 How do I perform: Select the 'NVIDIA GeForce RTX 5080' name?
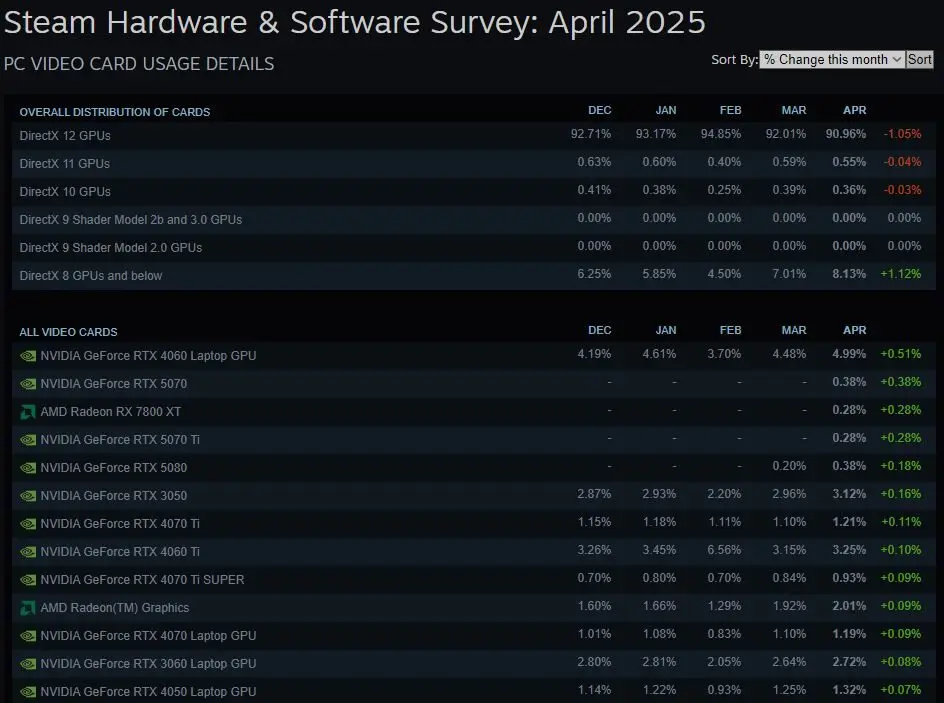tap(114, 468)
